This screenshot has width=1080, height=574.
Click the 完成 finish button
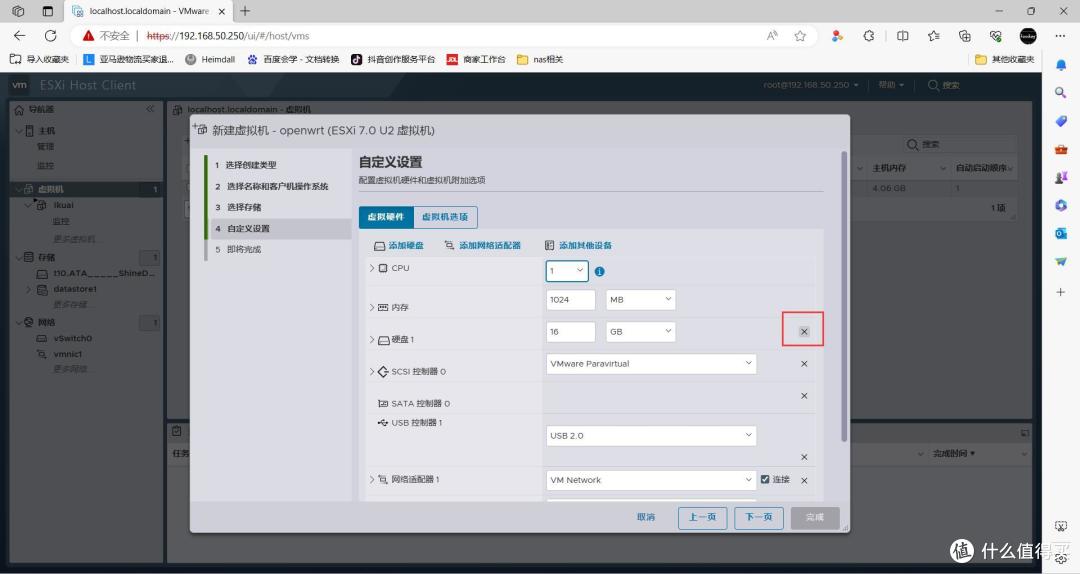click(815, 517)
